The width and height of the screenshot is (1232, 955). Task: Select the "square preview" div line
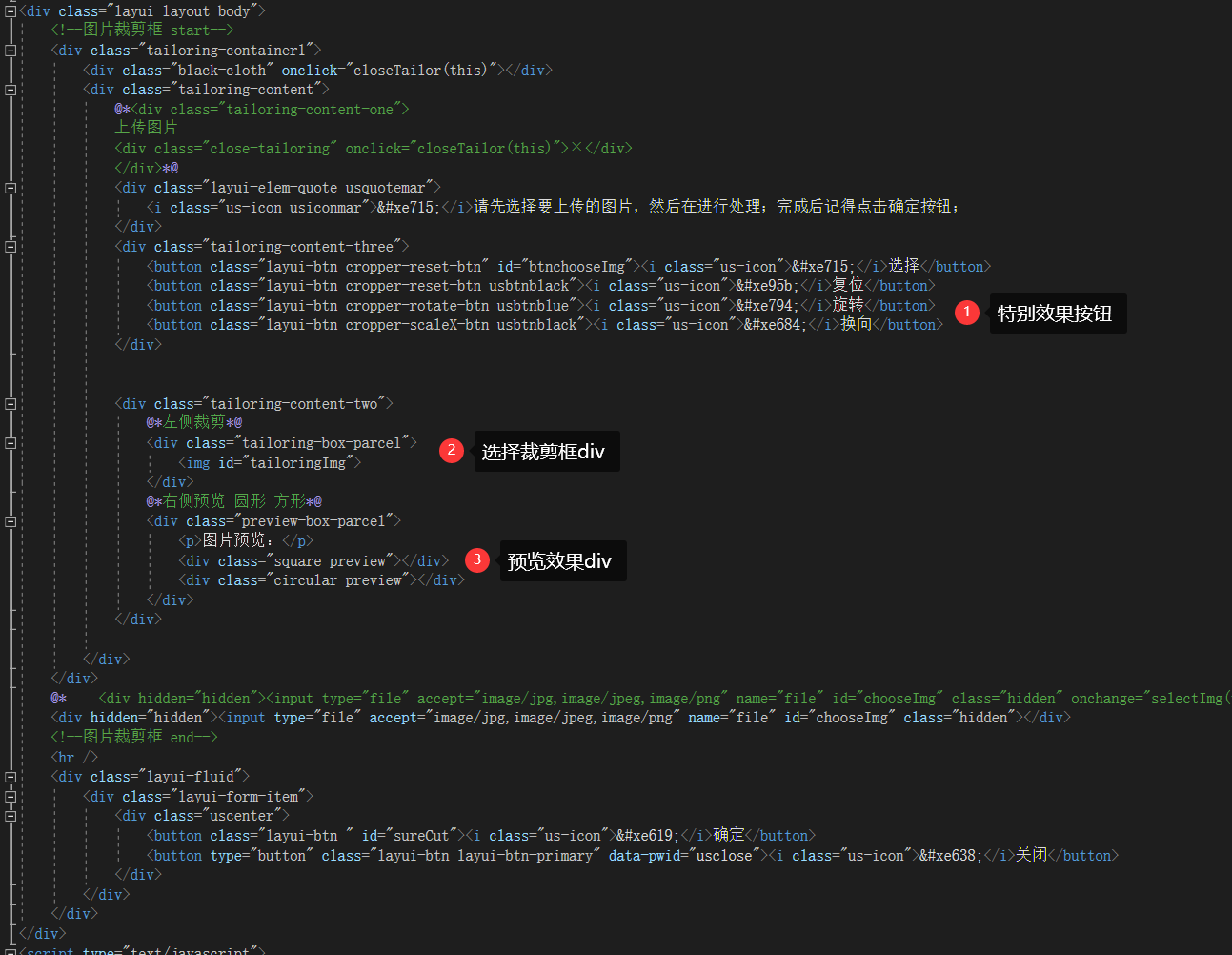[313, 561]
